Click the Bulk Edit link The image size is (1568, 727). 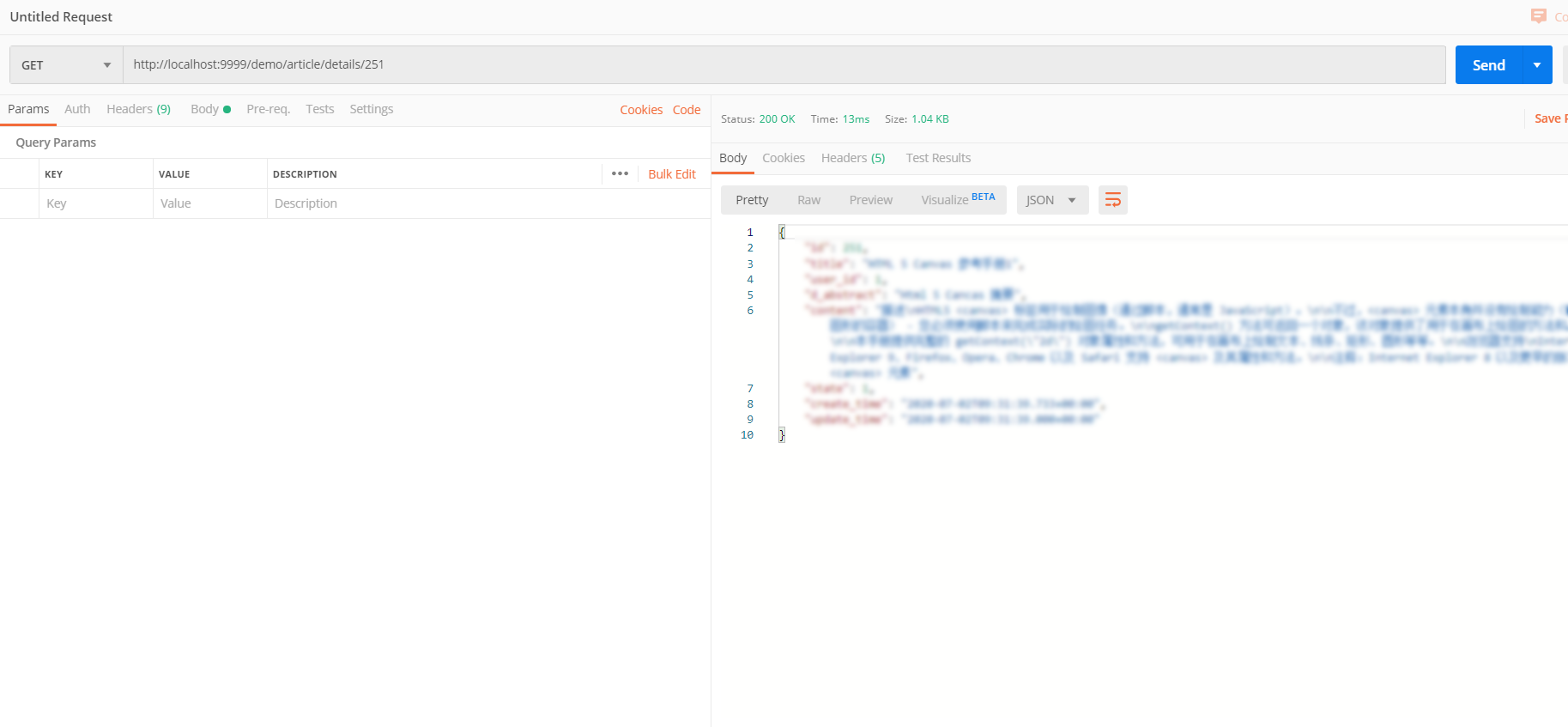tap(672, 174)
